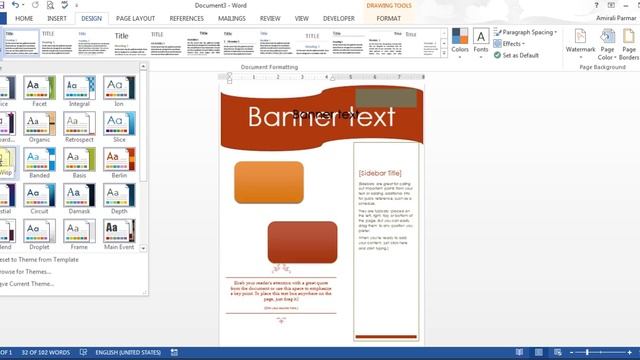Select the orange rounded rectangle shape
This screenshot has height=360, width=640.
269,182
